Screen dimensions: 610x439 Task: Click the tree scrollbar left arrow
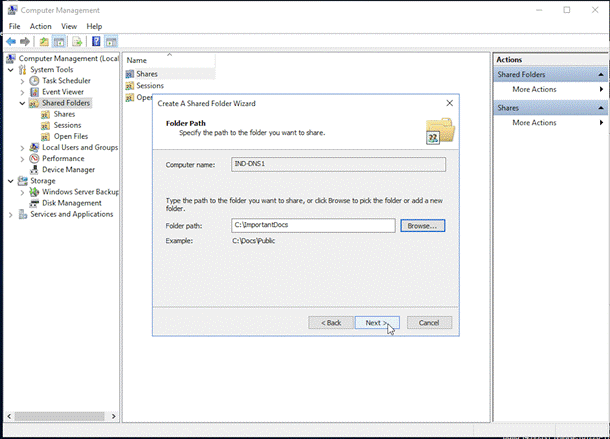click(x=9, y=416)
